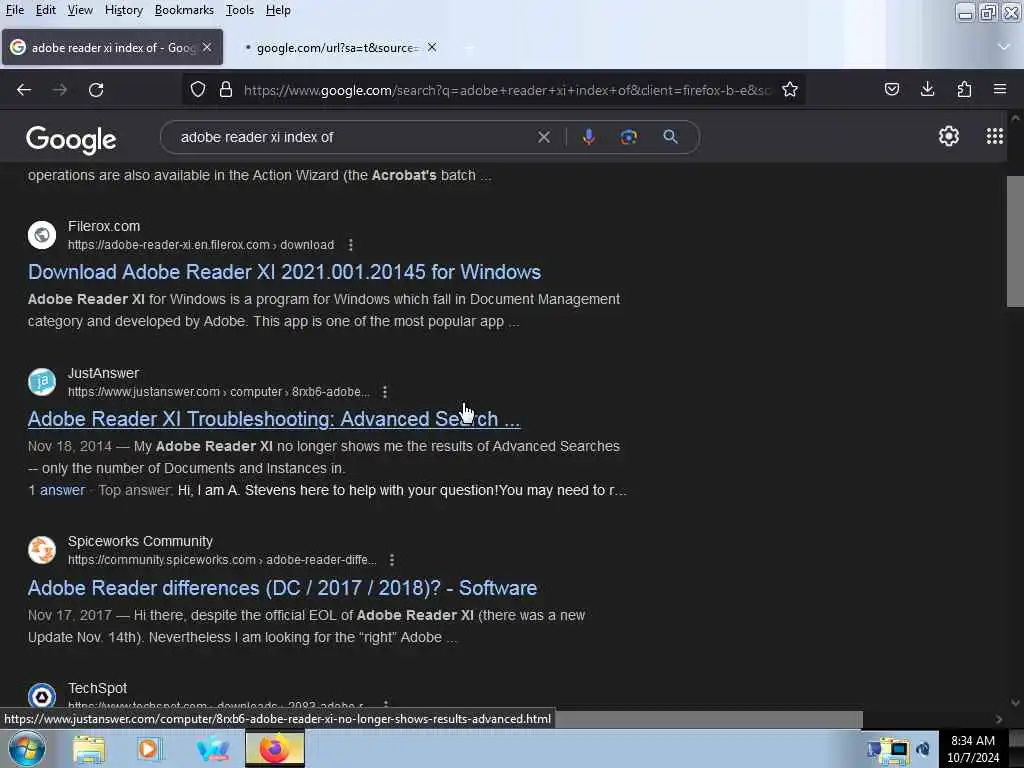
Task: Open the File menu
Action: coord(14,10)
